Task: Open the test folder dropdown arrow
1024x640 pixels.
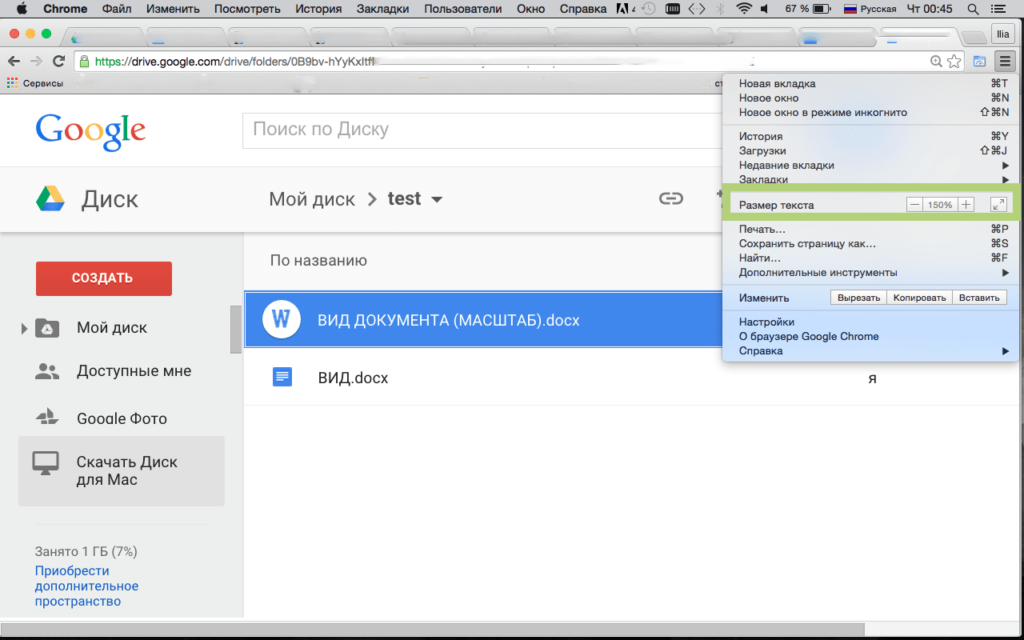Action: click(x=437, y=199)
